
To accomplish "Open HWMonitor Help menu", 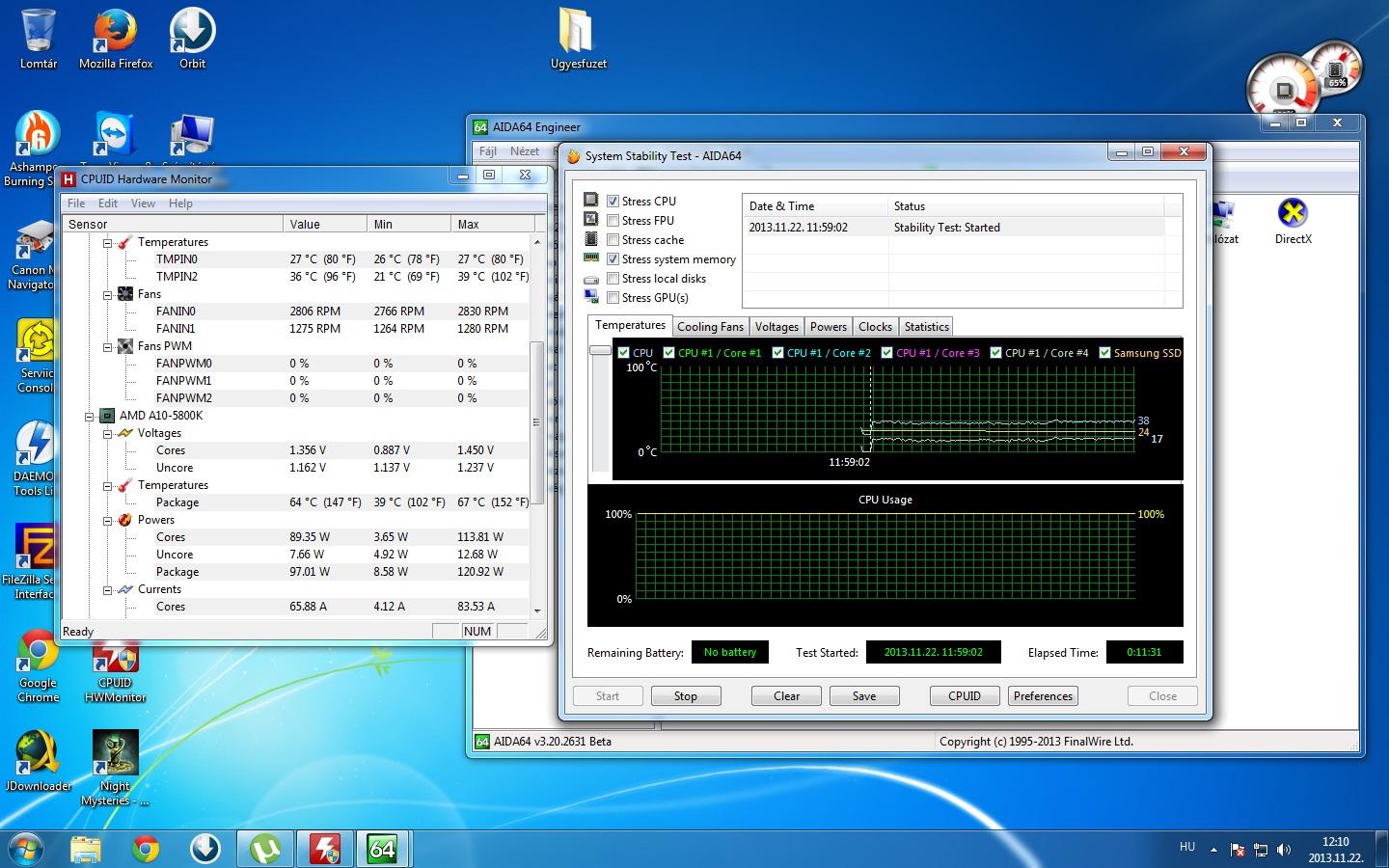I will [x=180, y=203].
